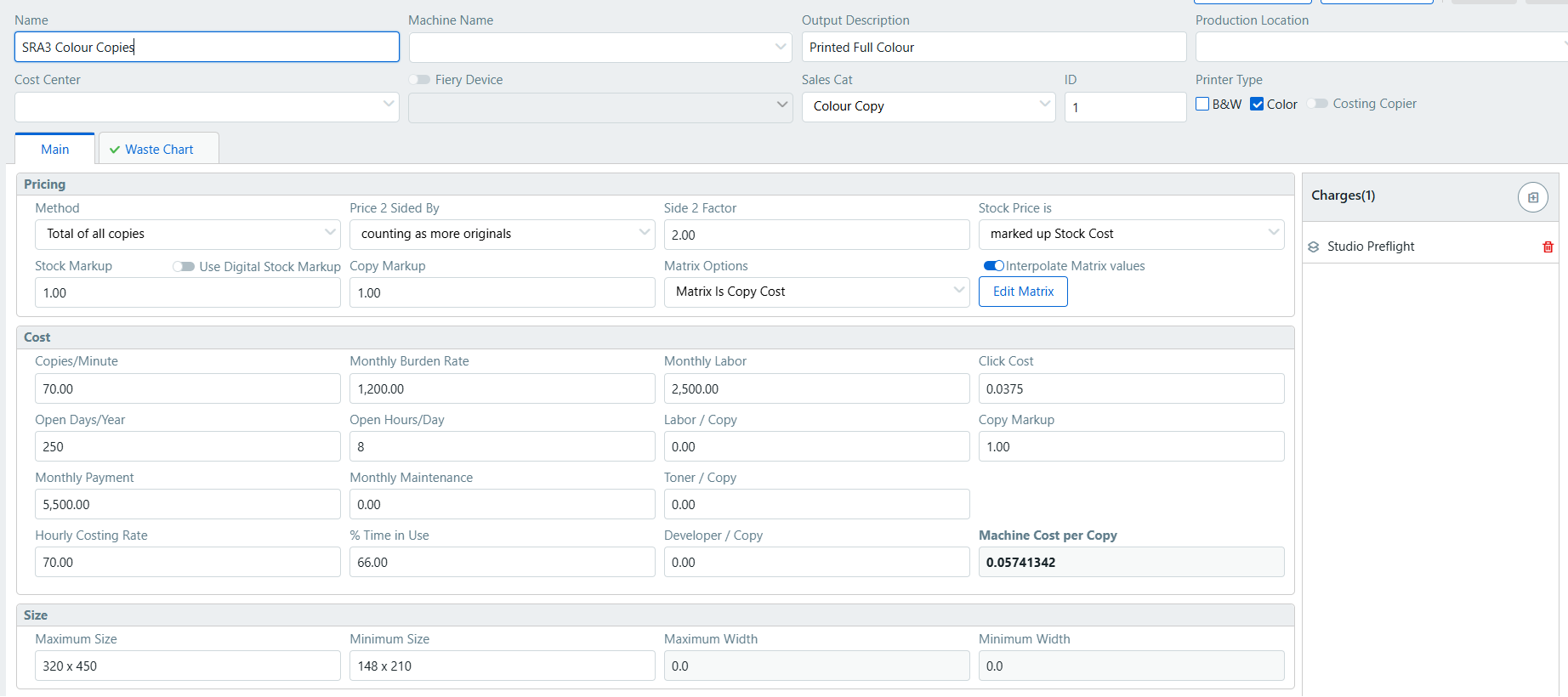Click the Developer / Copy field
The height and width of the screenshot is (697, 1568).
[816, 562]
